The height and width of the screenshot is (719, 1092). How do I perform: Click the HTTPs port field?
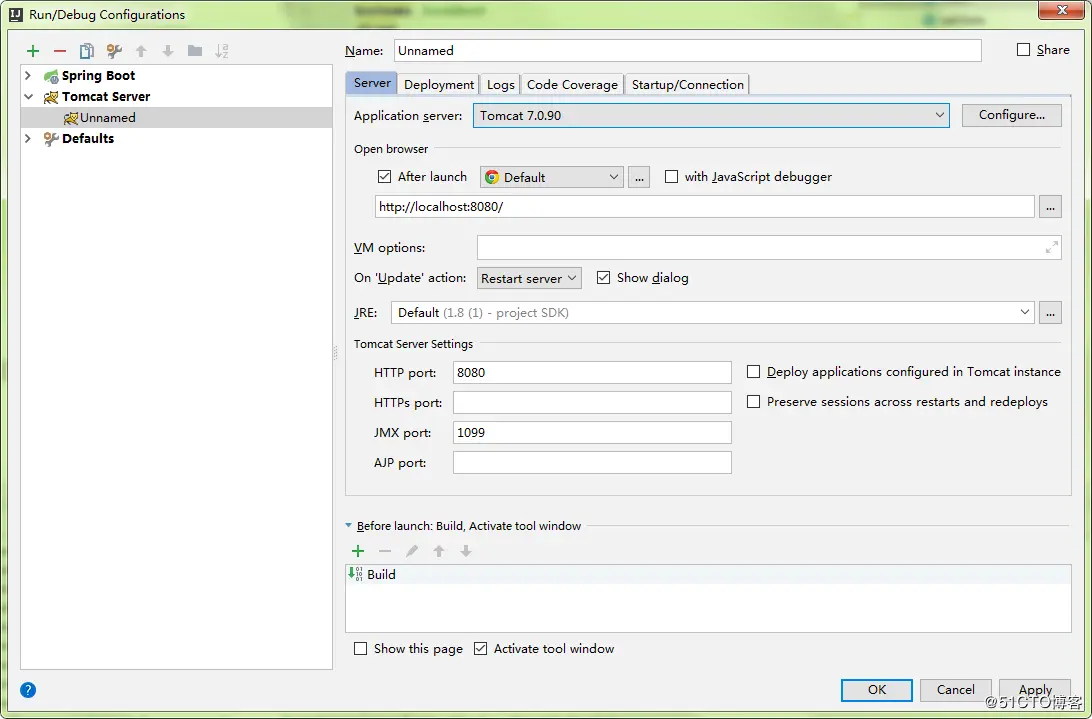(x=592, y=402)
